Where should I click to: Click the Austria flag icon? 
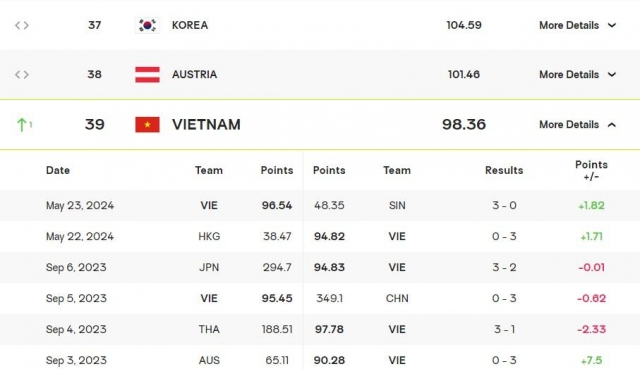[x=147, y=75]
